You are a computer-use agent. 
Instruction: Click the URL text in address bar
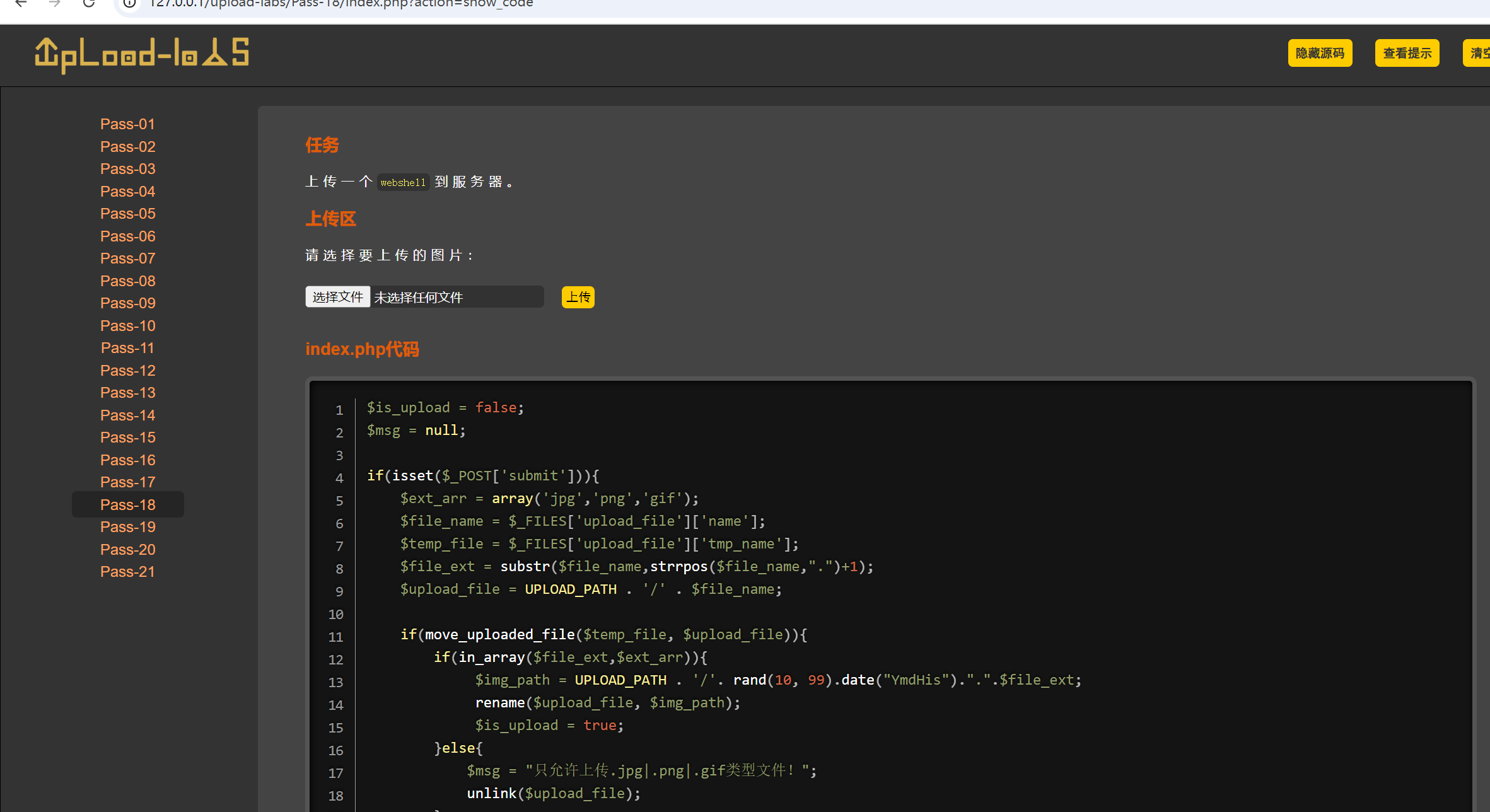(340, 4)
